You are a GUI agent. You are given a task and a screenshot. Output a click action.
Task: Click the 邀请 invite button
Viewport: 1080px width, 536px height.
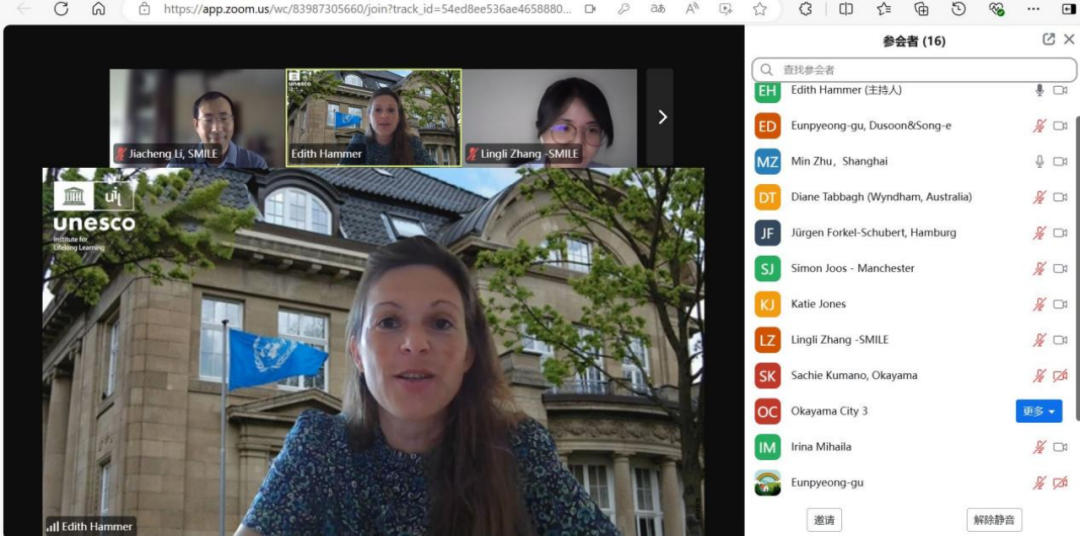tap(824, 520)
